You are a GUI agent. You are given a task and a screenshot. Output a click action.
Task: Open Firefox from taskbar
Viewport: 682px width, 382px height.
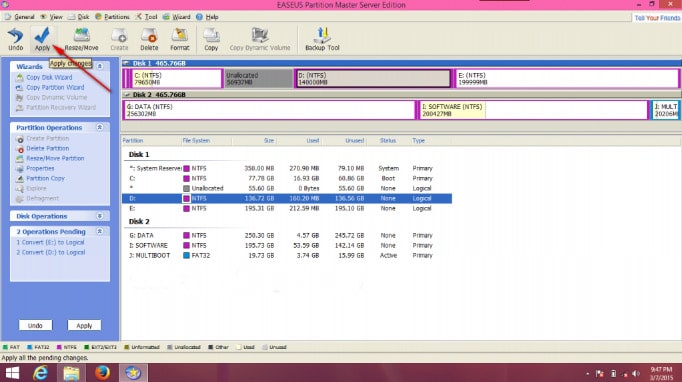(x=102, y=373)
